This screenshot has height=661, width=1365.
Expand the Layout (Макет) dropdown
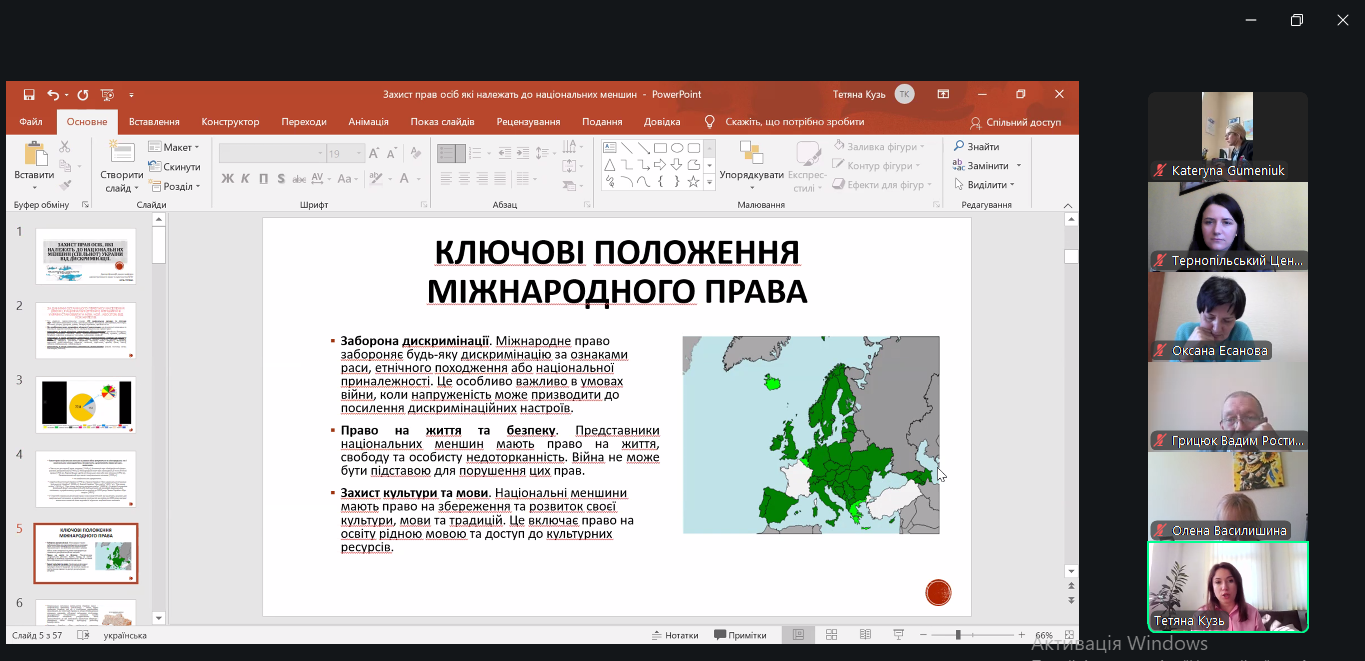click(x=174, y=148)
